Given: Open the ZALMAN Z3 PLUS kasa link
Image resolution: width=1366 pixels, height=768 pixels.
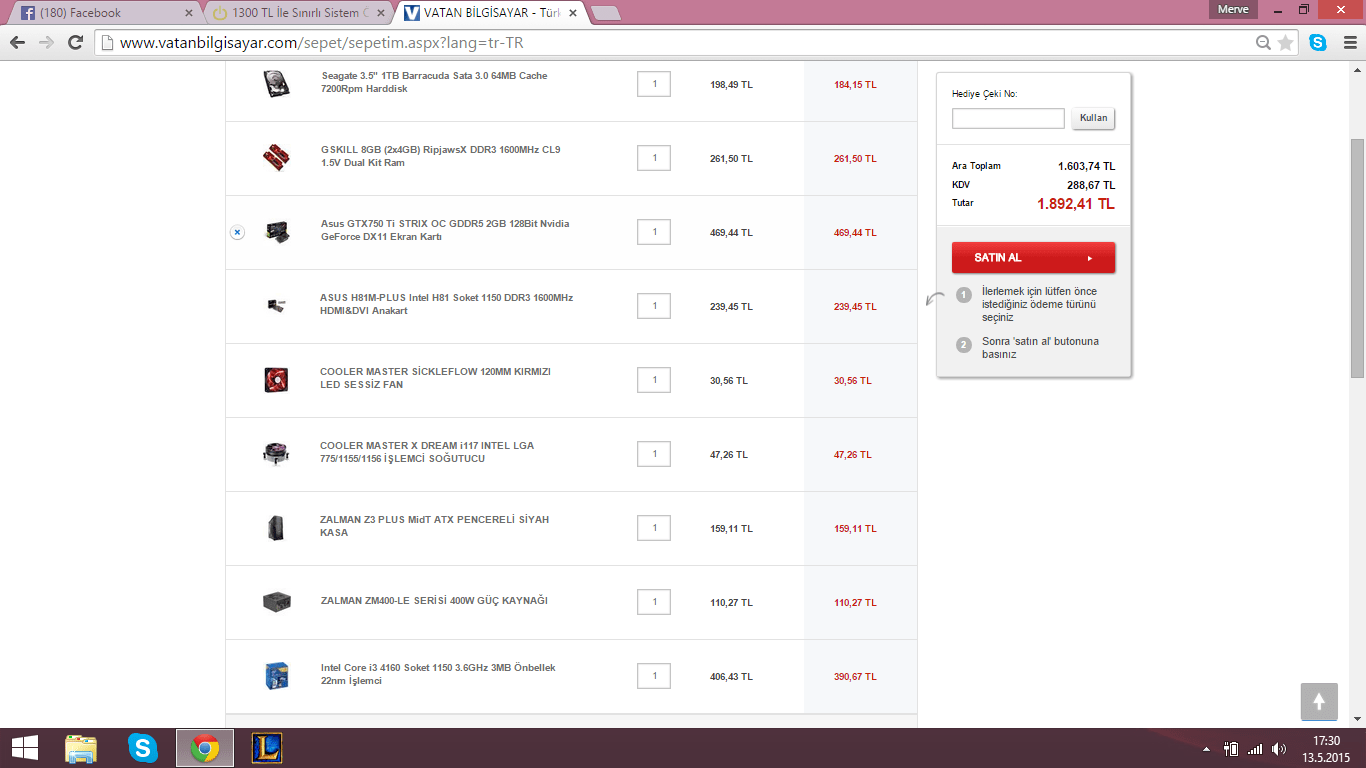Looking at the screenshot, I should click(434, 526).
